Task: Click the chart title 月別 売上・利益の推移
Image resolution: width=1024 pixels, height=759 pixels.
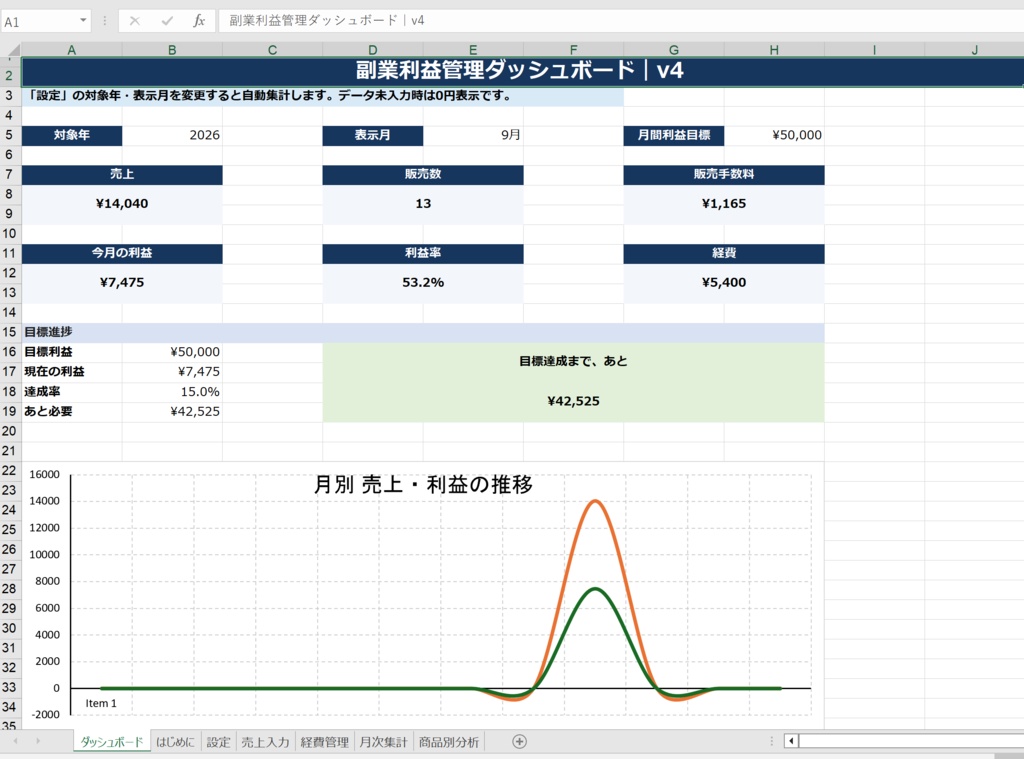Action: [423, 485]
